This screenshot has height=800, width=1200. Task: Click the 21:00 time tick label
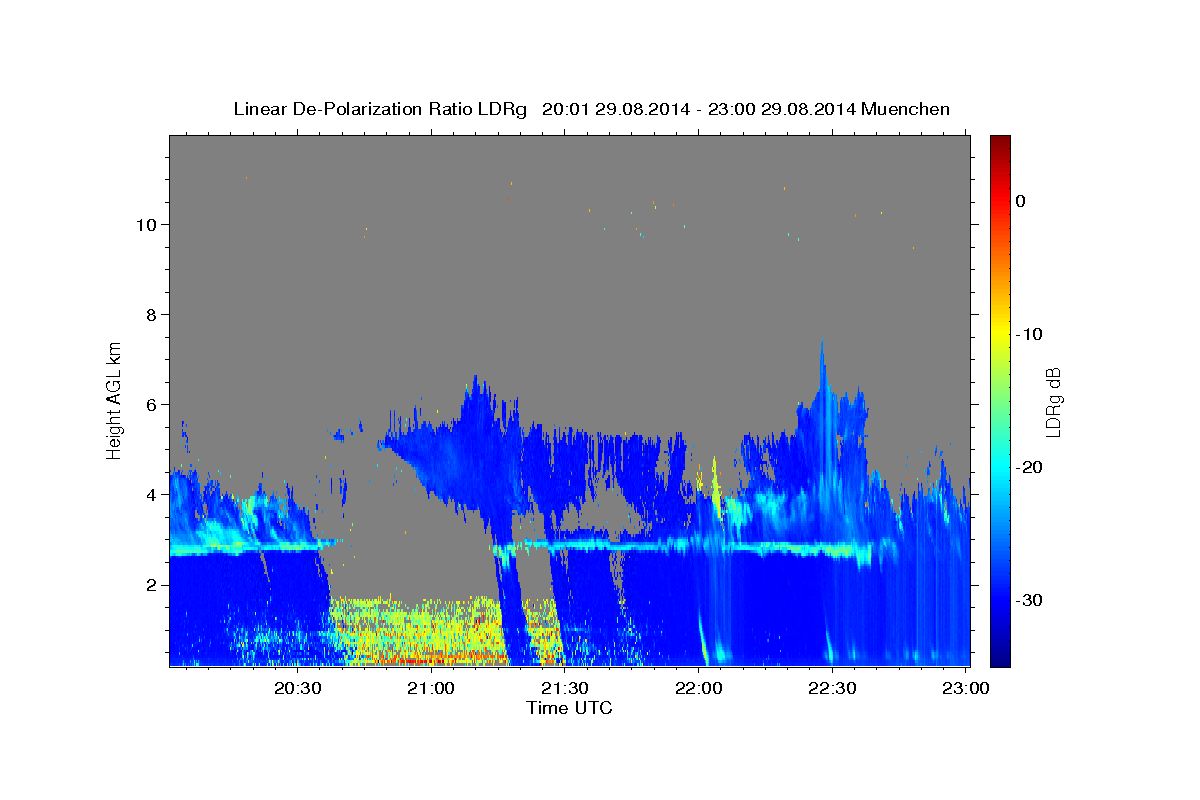431,689
